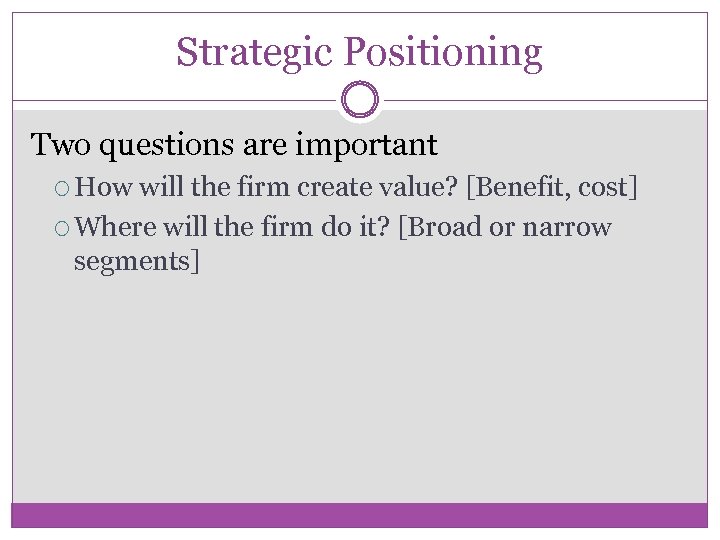Click the "[Broad or narrow" bracketed text
720x540 pixels.
(504, 227)
